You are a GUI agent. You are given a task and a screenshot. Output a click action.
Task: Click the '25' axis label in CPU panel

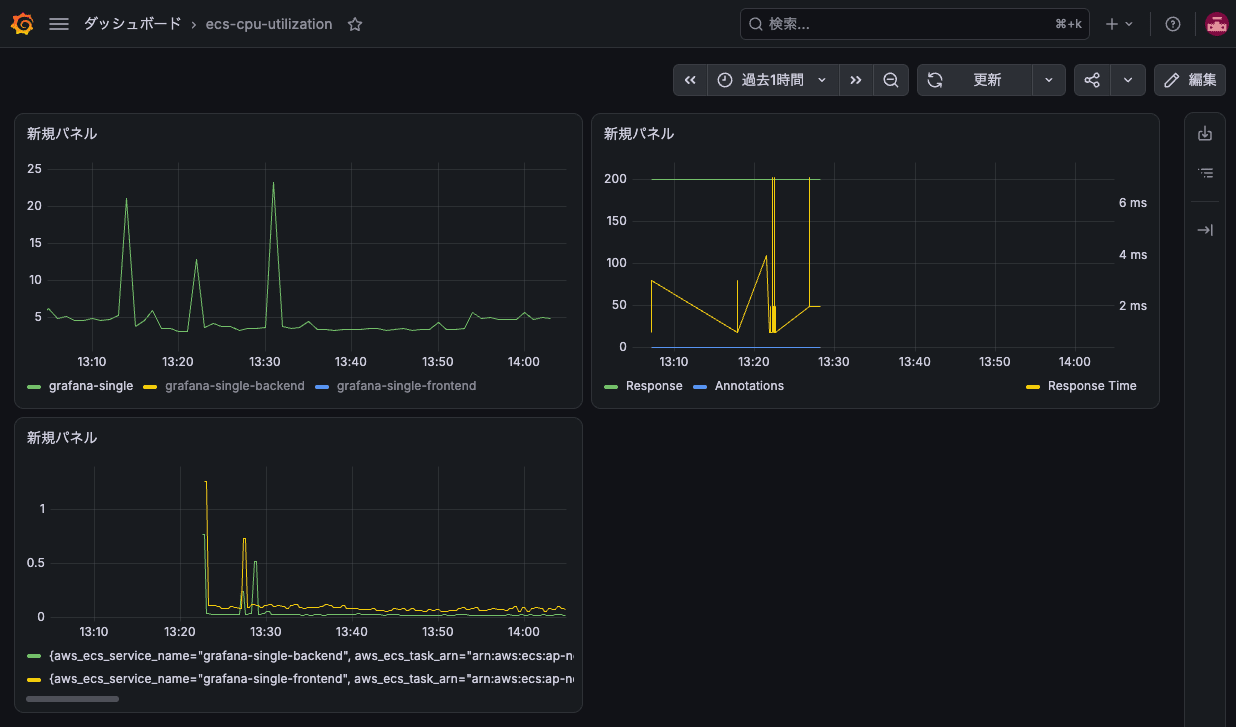coord(34,169)
